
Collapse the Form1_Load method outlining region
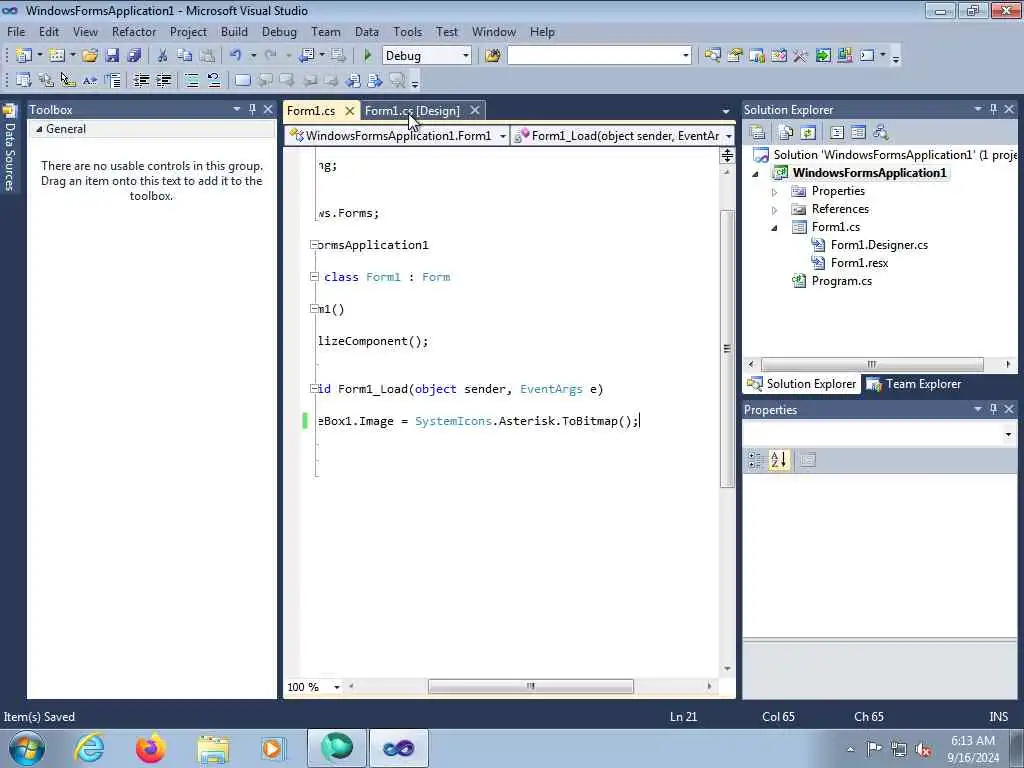pos(314,389)
